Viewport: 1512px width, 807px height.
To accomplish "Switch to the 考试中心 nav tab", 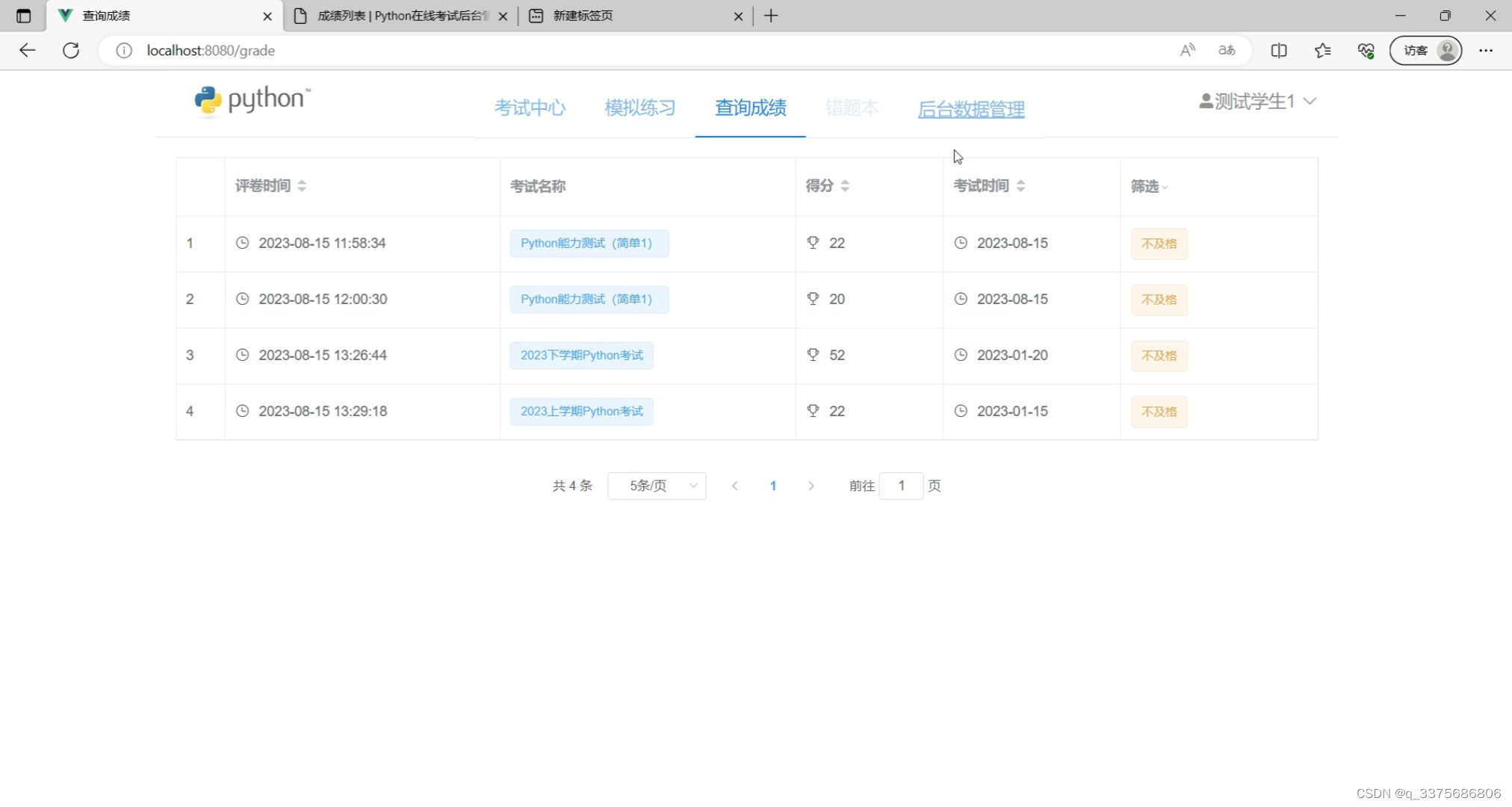I will pos(530,108).
